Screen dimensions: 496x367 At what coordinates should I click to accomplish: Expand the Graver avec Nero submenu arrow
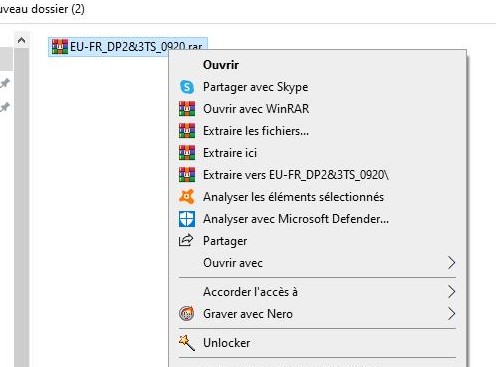tap(451, 314)
